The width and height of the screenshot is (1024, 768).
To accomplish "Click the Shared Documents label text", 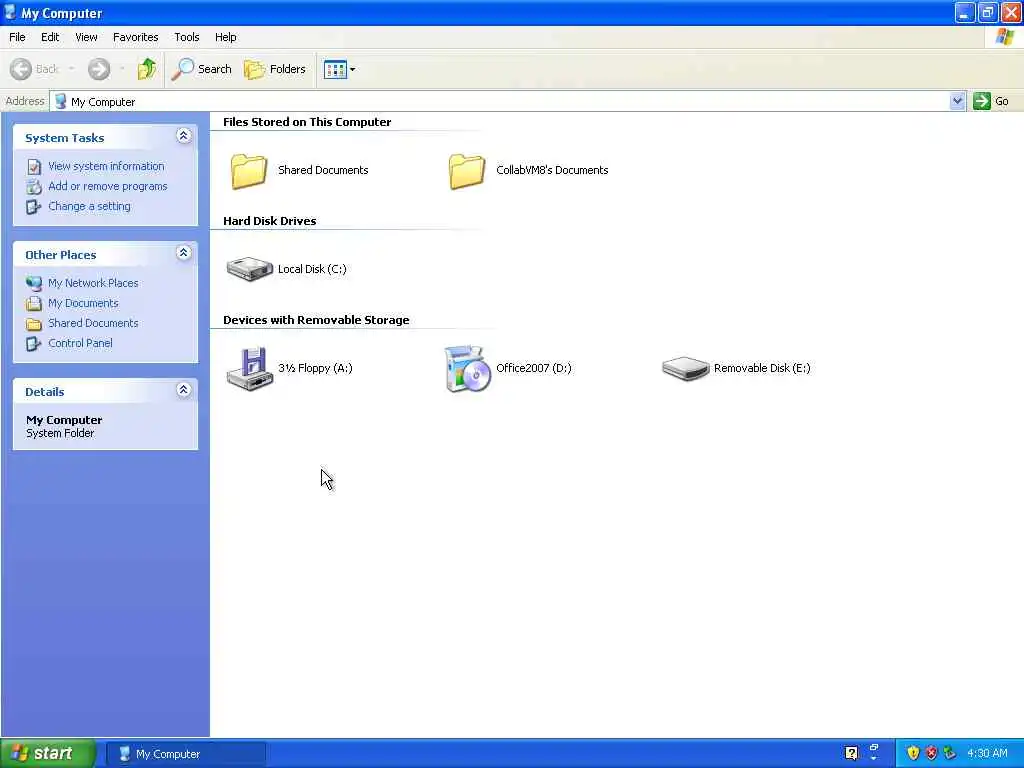I will [323, 170].
